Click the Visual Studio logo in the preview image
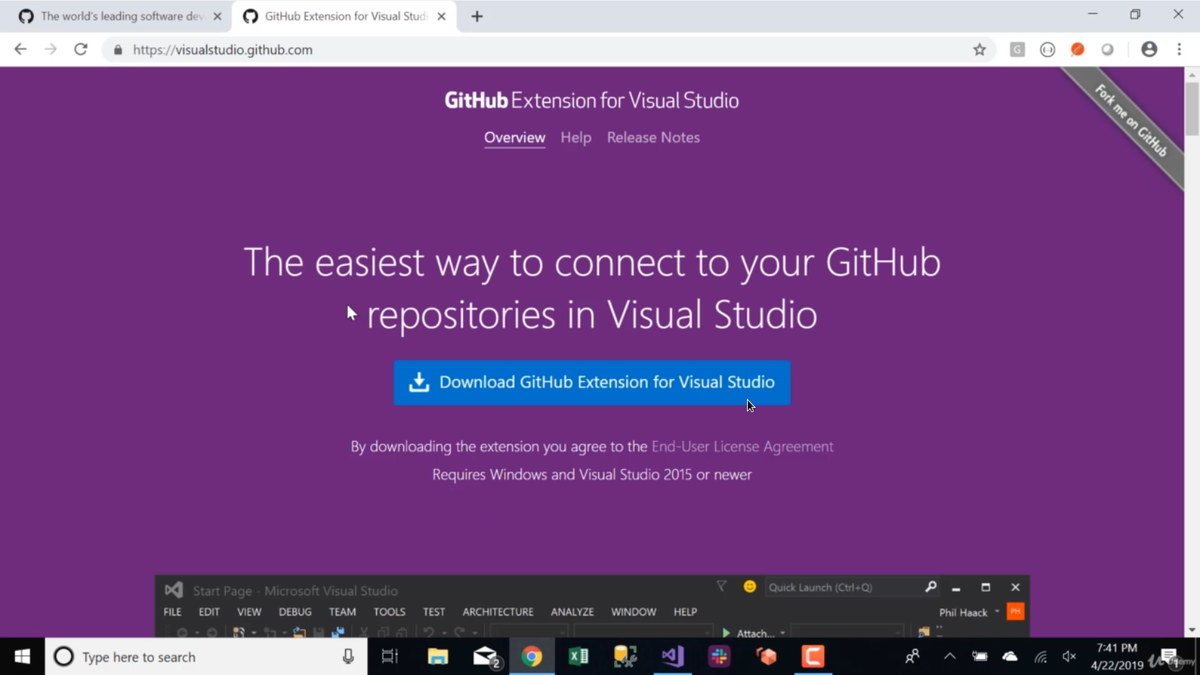Viewport: 1200px width, 675px height. point(174,590)
